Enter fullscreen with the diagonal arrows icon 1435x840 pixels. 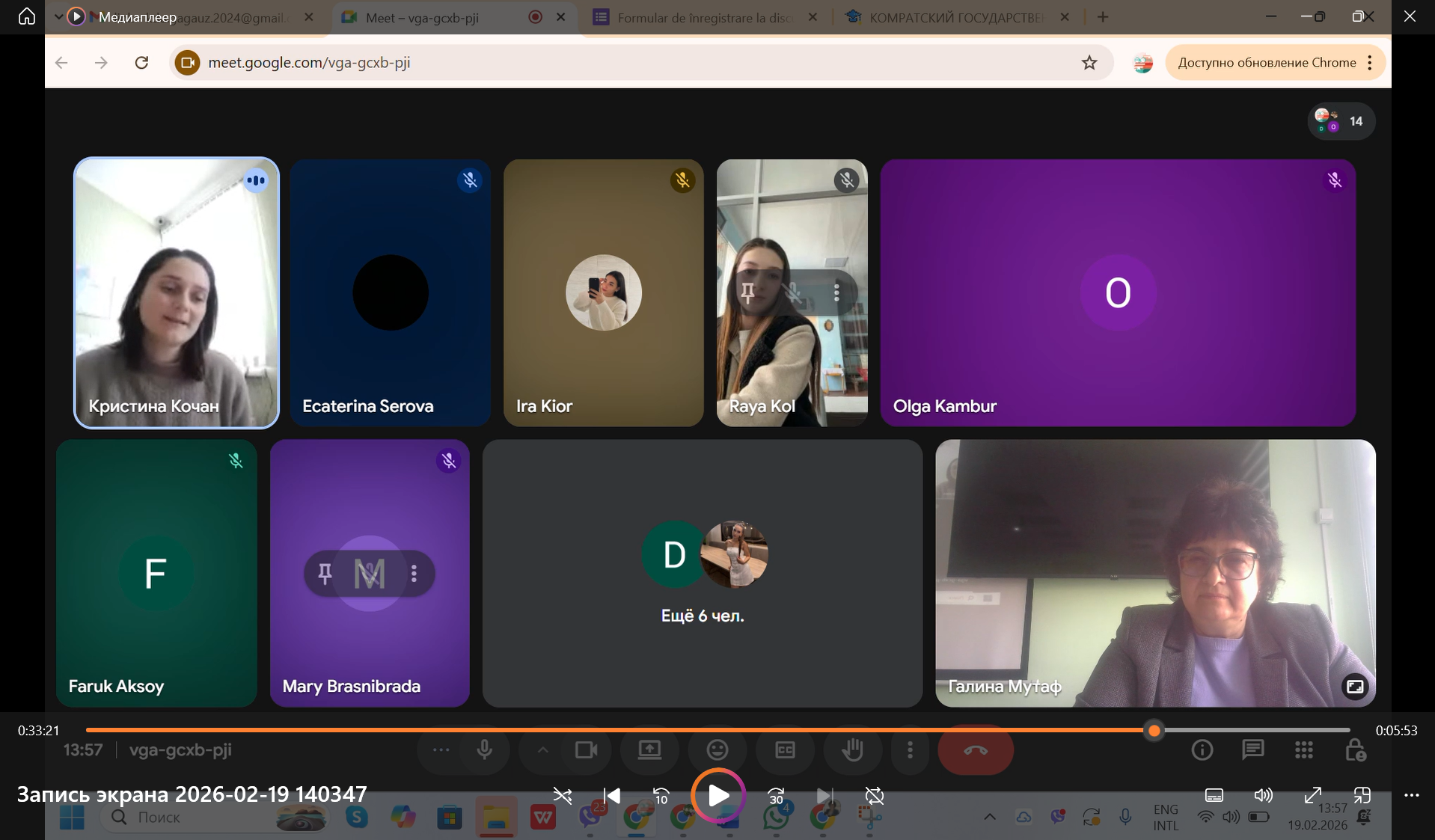click(x=1312, y=795)
